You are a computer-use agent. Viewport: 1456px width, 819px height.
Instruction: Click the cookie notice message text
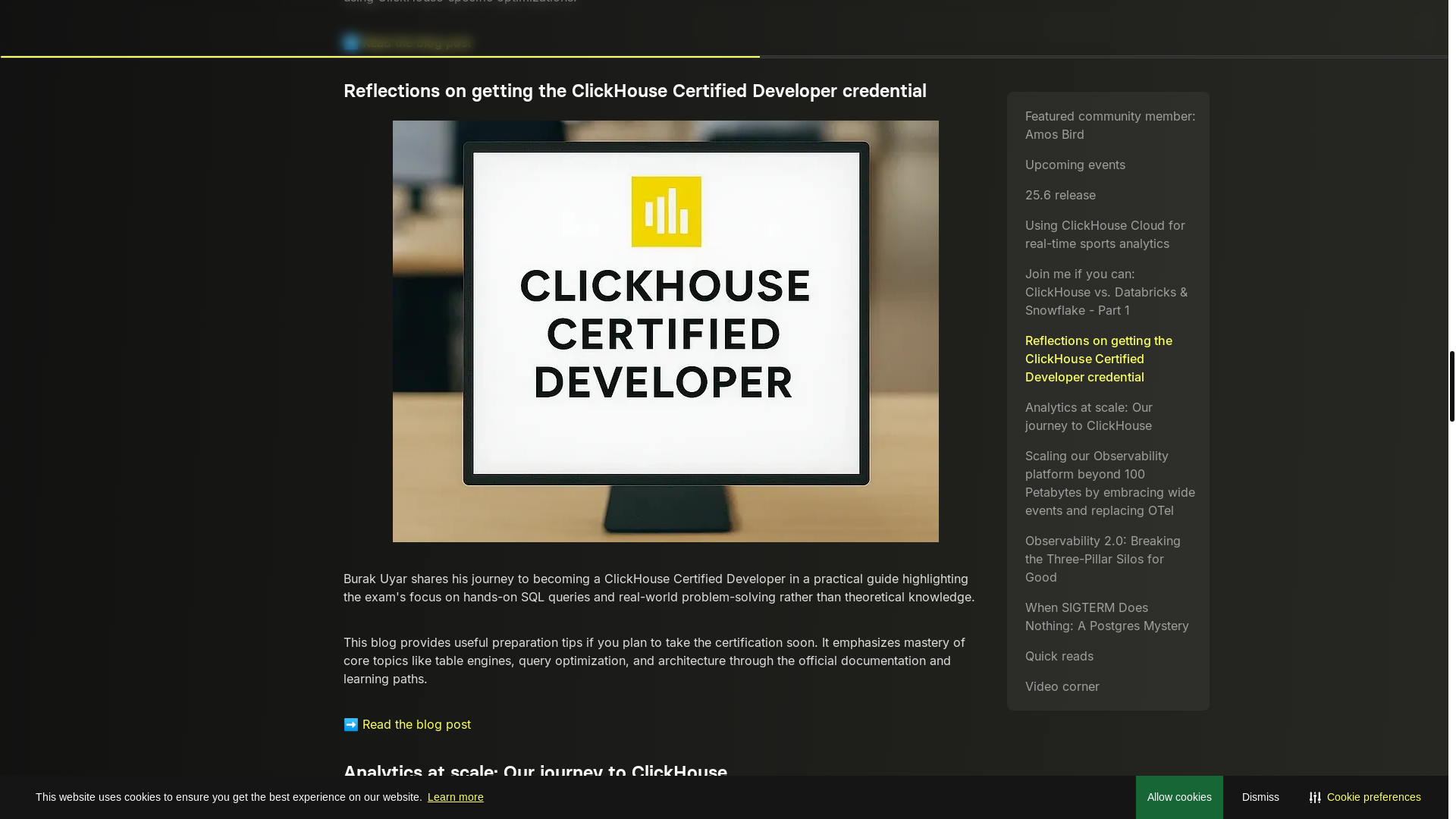pos(228,797)
